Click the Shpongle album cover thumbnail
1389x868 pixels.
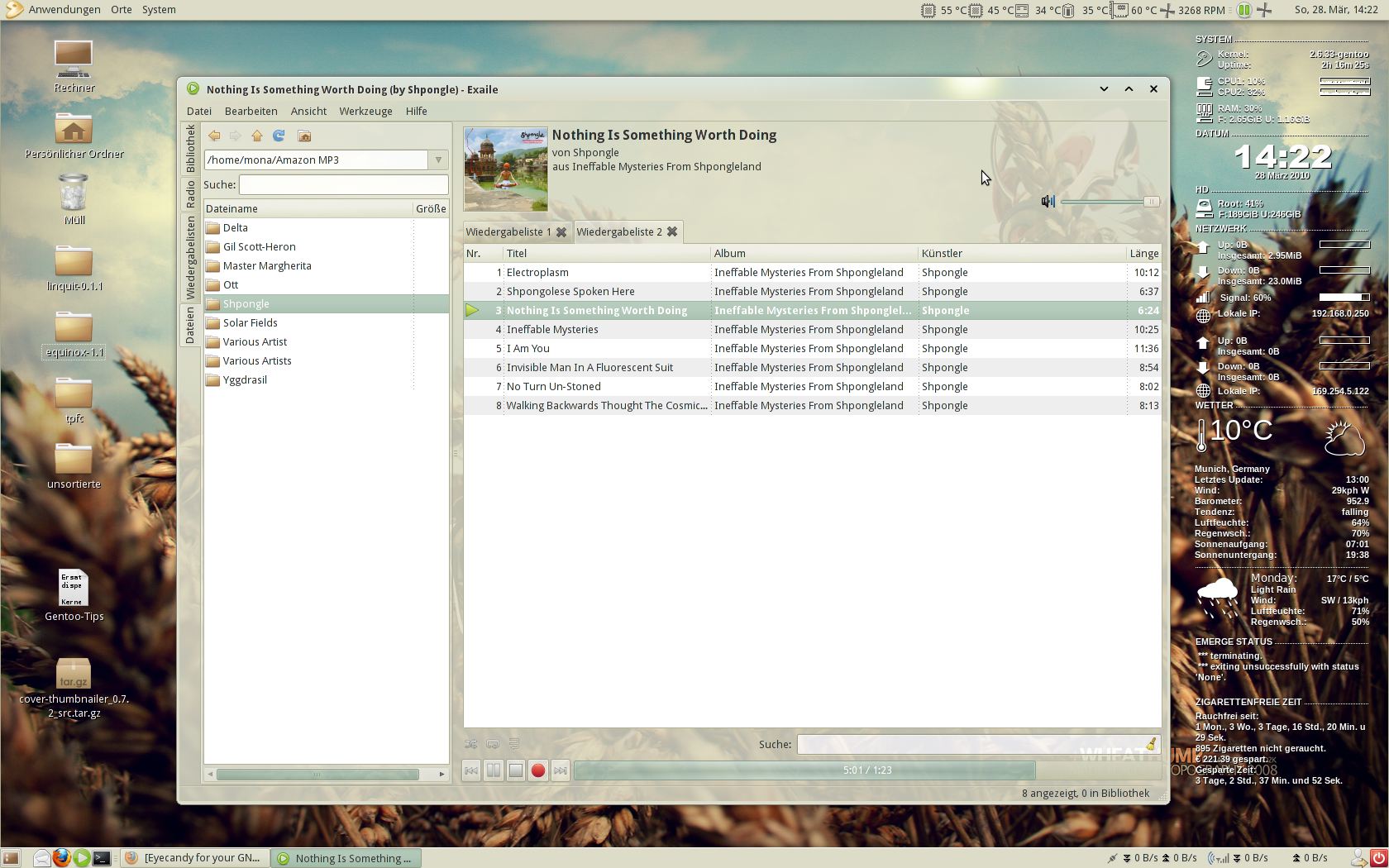tap(506, 169)
